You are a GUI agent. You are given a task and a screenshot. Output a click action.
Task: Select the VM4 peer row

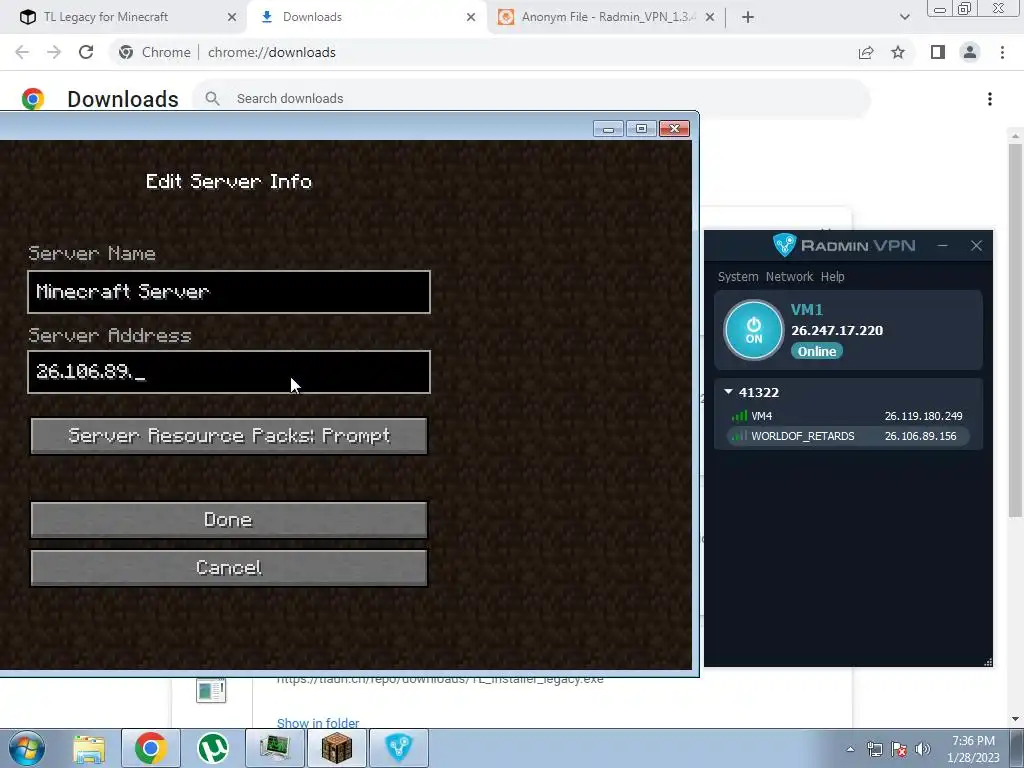coord(848,416)
